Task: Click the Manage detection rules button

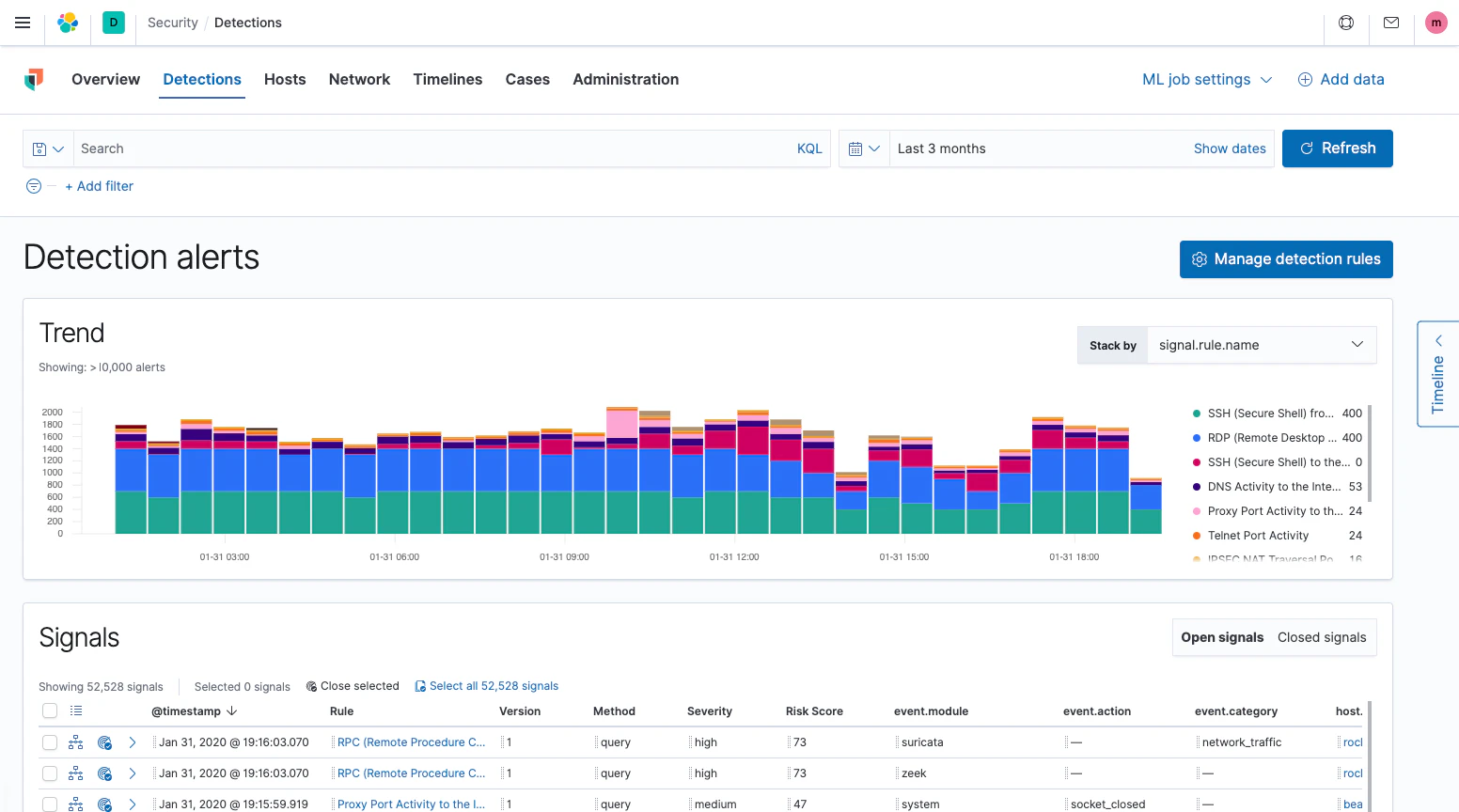Action: coord(1285,259)
